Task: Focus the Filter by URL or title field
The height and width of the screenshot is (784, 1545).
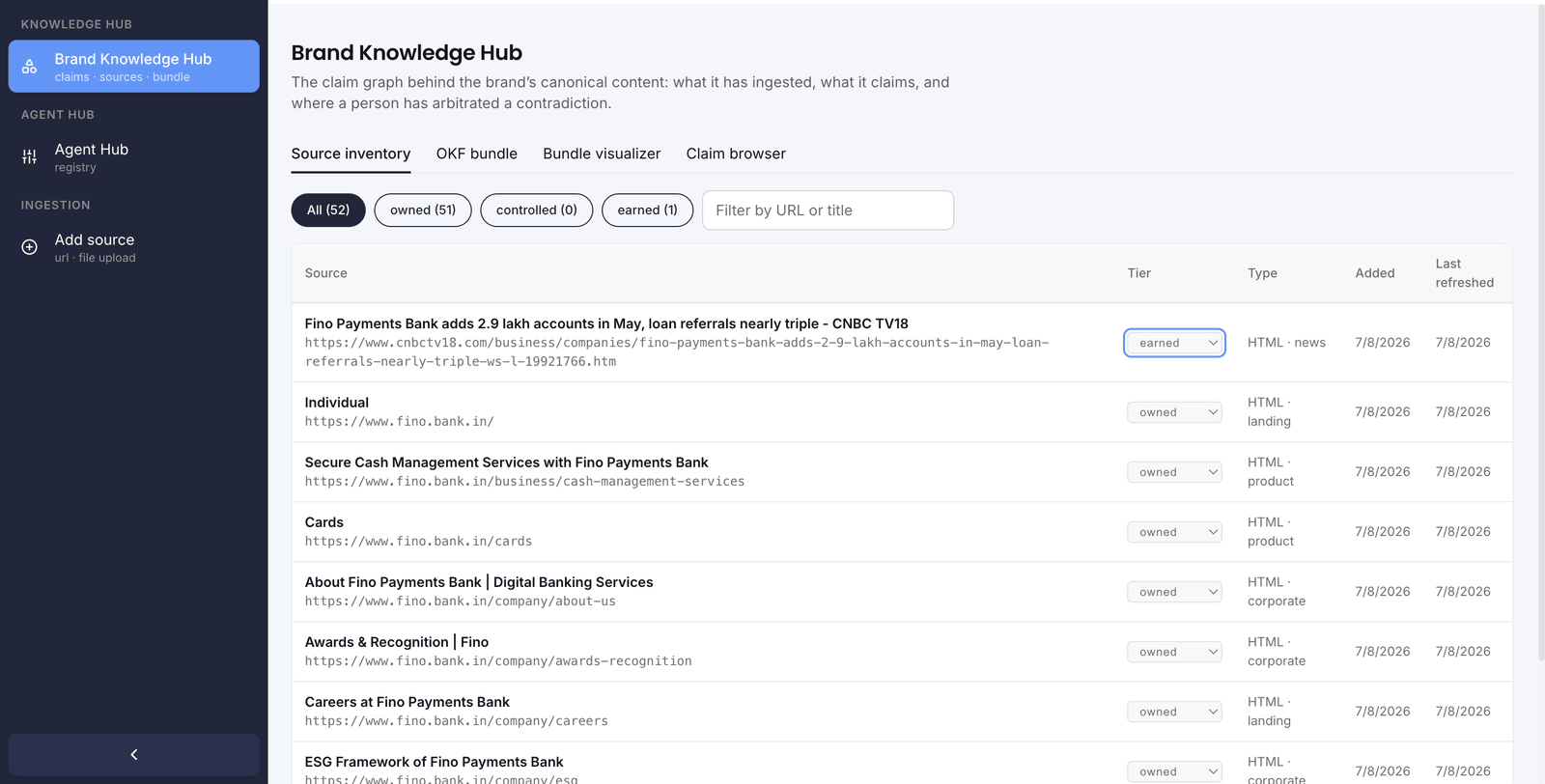Action: (828, 210)
